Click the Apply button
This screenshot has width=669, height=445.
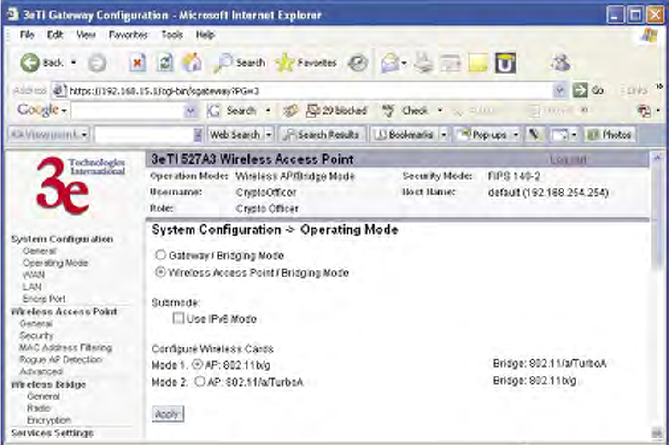(168, 414)
